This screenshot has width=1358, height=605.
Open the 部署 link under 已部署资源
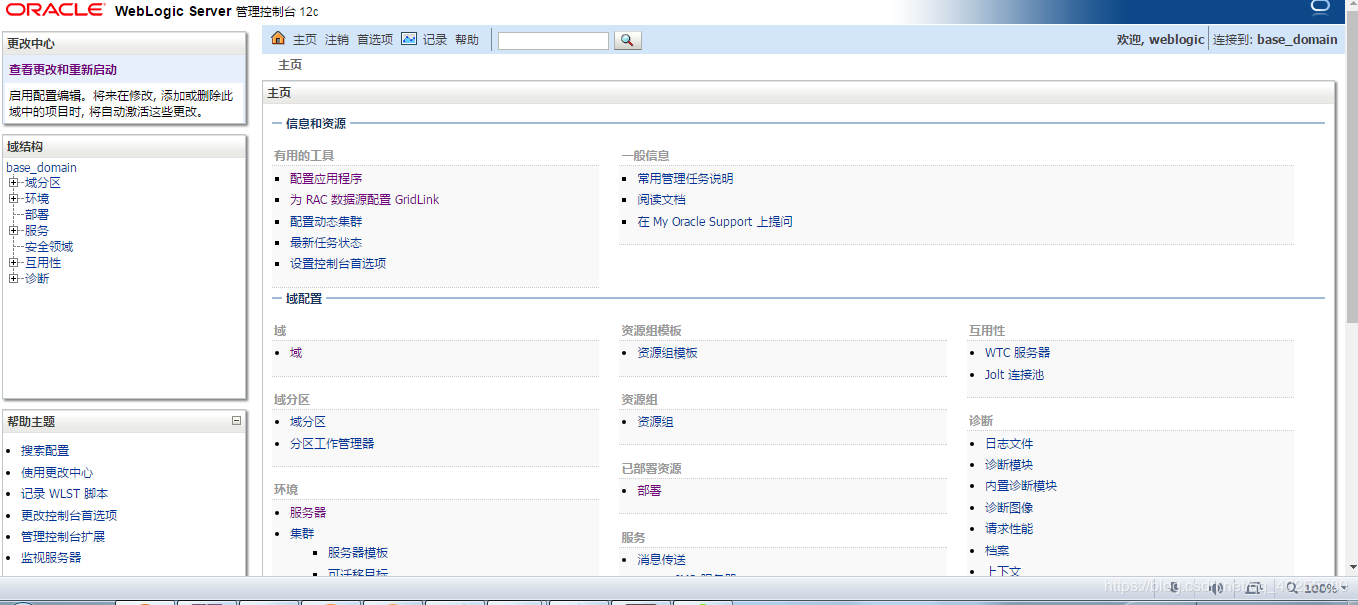click(x=649, y=491)
